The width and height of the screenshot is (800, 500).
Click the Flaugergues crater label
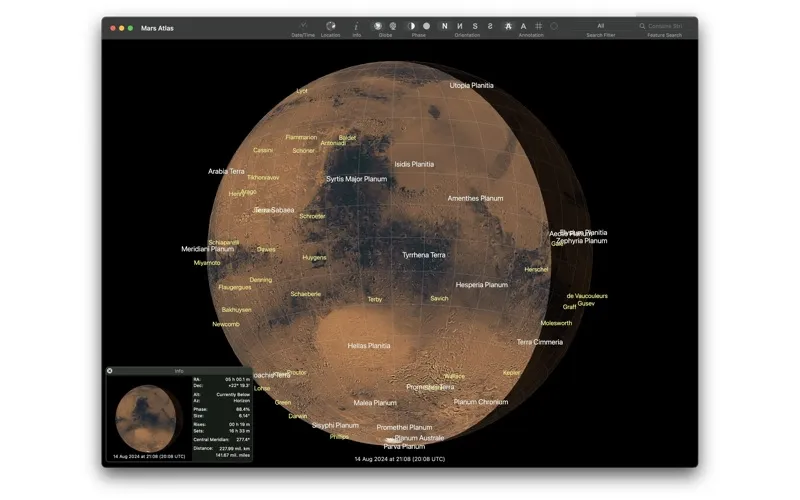235,287
